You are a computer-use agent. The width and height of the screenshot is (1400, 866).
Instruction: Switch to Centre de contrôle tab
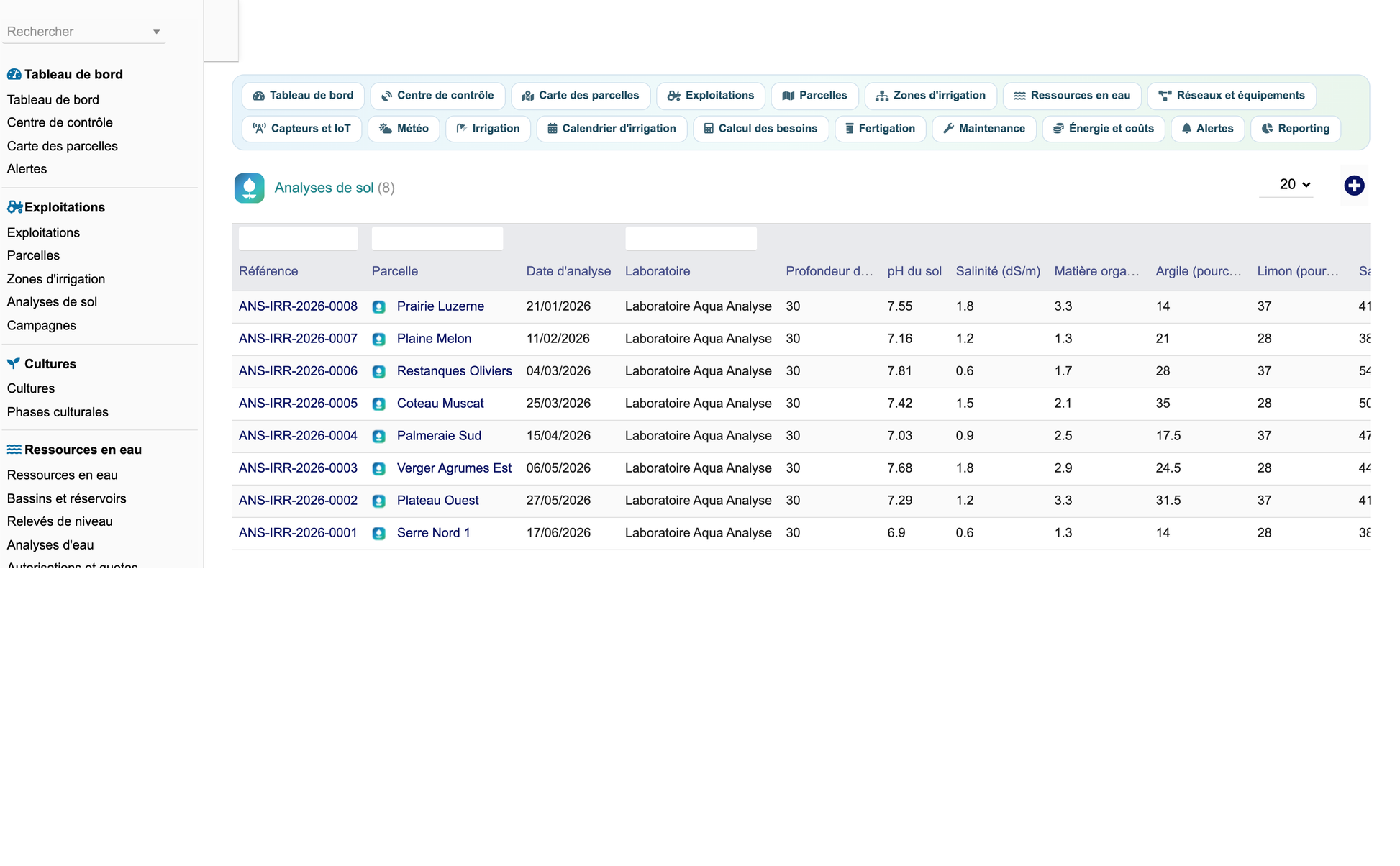[x=437, y=96]
